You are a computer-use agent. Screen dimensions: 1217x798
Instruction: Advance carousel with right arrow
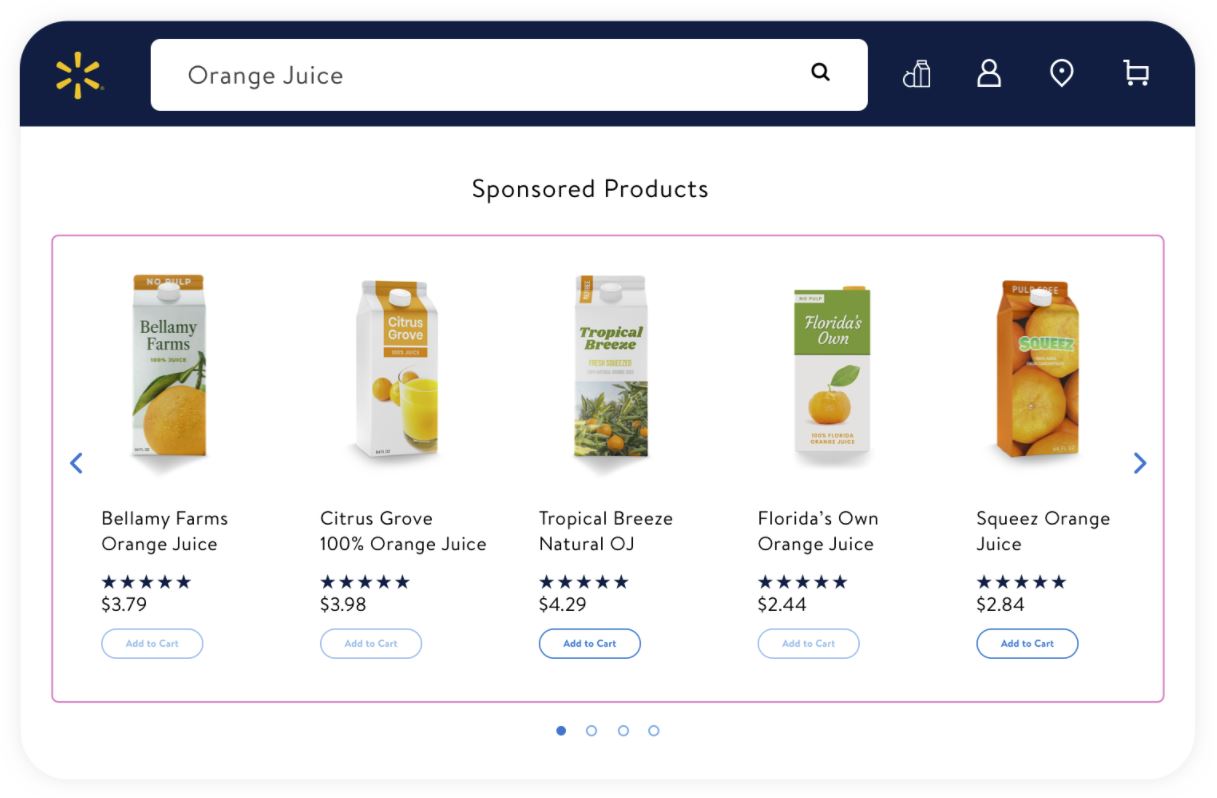[x=1139, y=463]
